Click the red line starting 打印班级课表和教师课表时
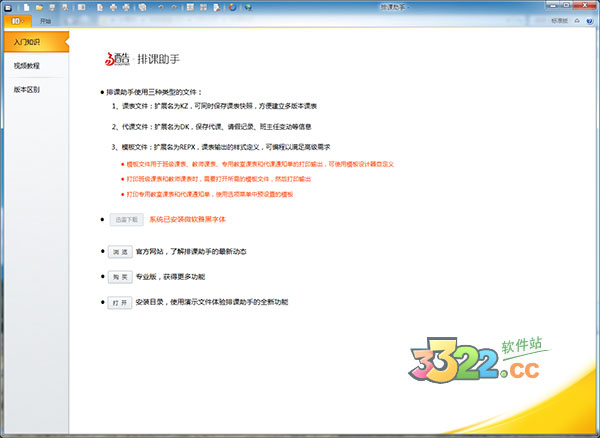 click(x=218, y=179)
